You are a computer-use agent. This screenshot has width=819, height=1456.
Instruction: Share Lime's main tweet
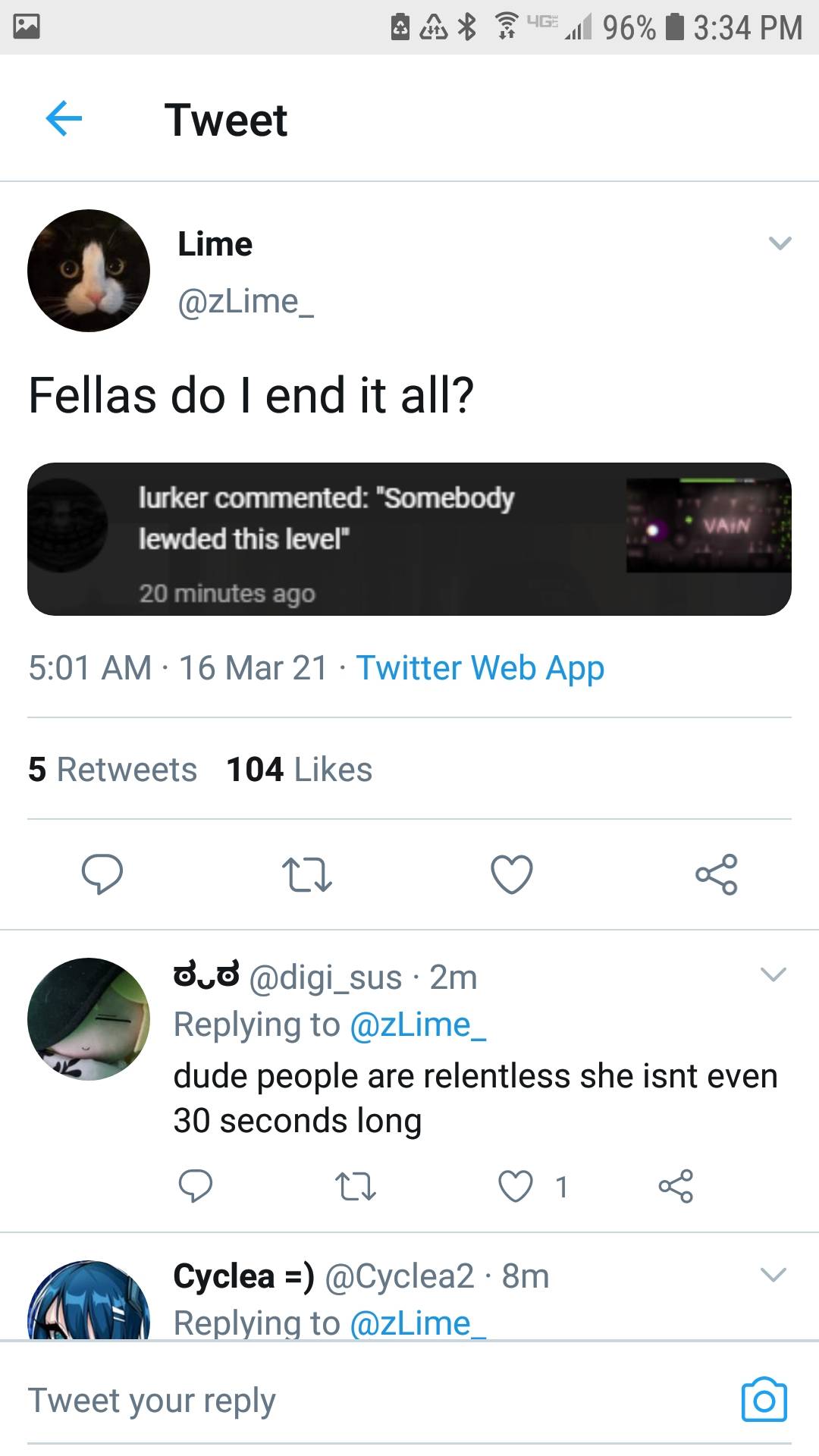tap(717, 874)
